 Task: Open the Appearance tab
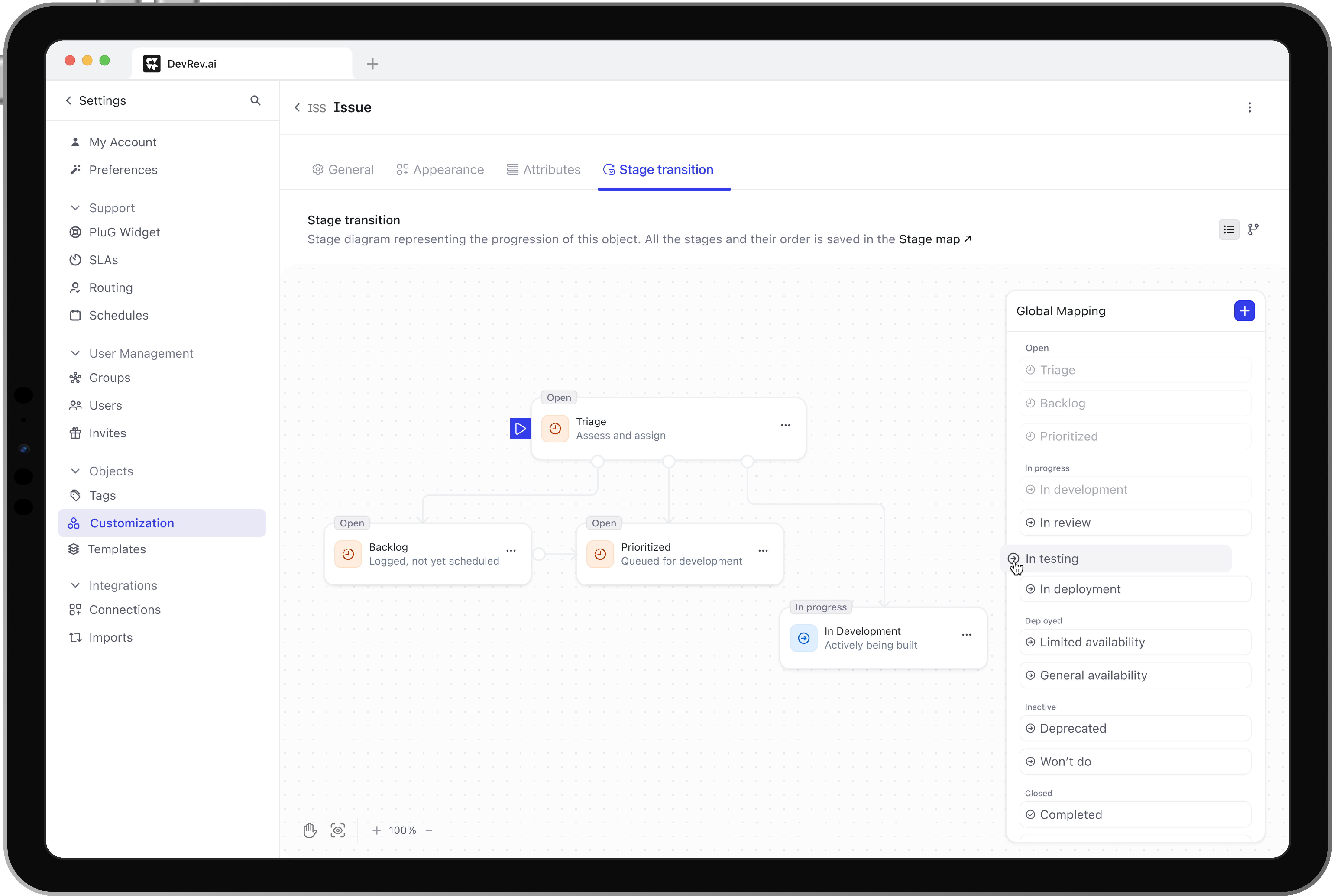[440, 170]
